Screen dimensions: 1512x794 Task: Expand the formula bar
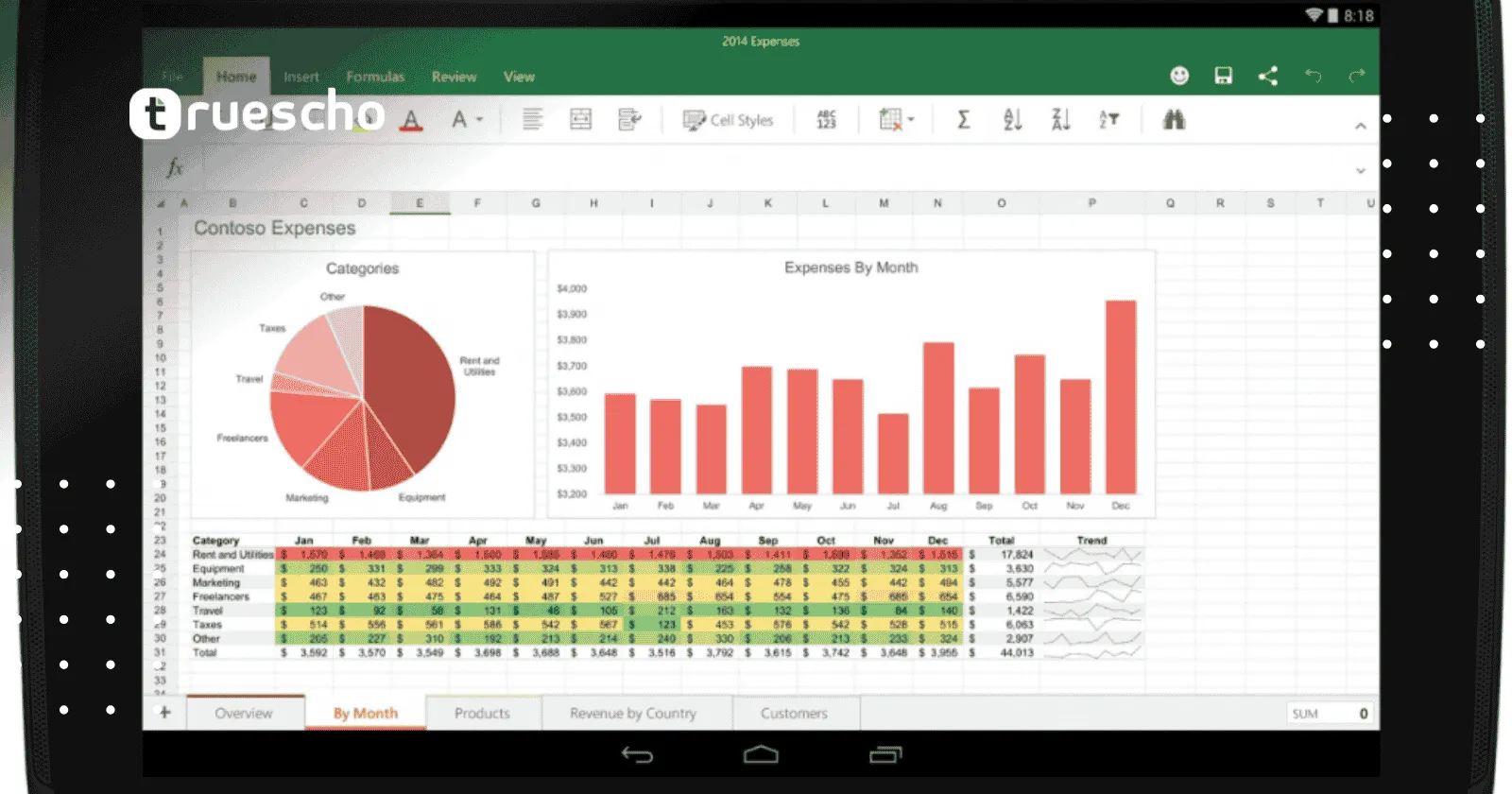point(1360,171)
